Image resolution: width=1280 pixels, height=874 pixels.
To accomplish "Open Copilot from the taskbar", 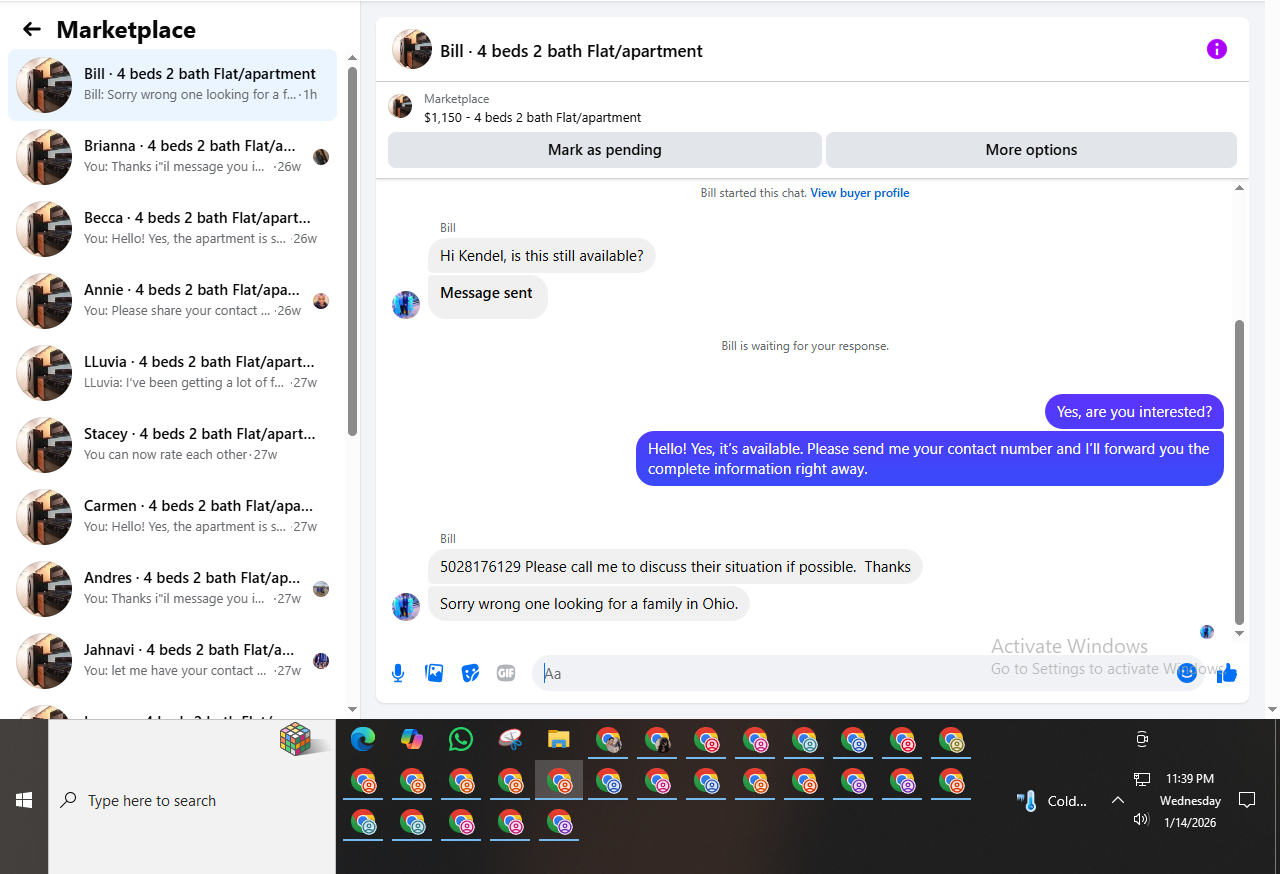I will point(412,739).
